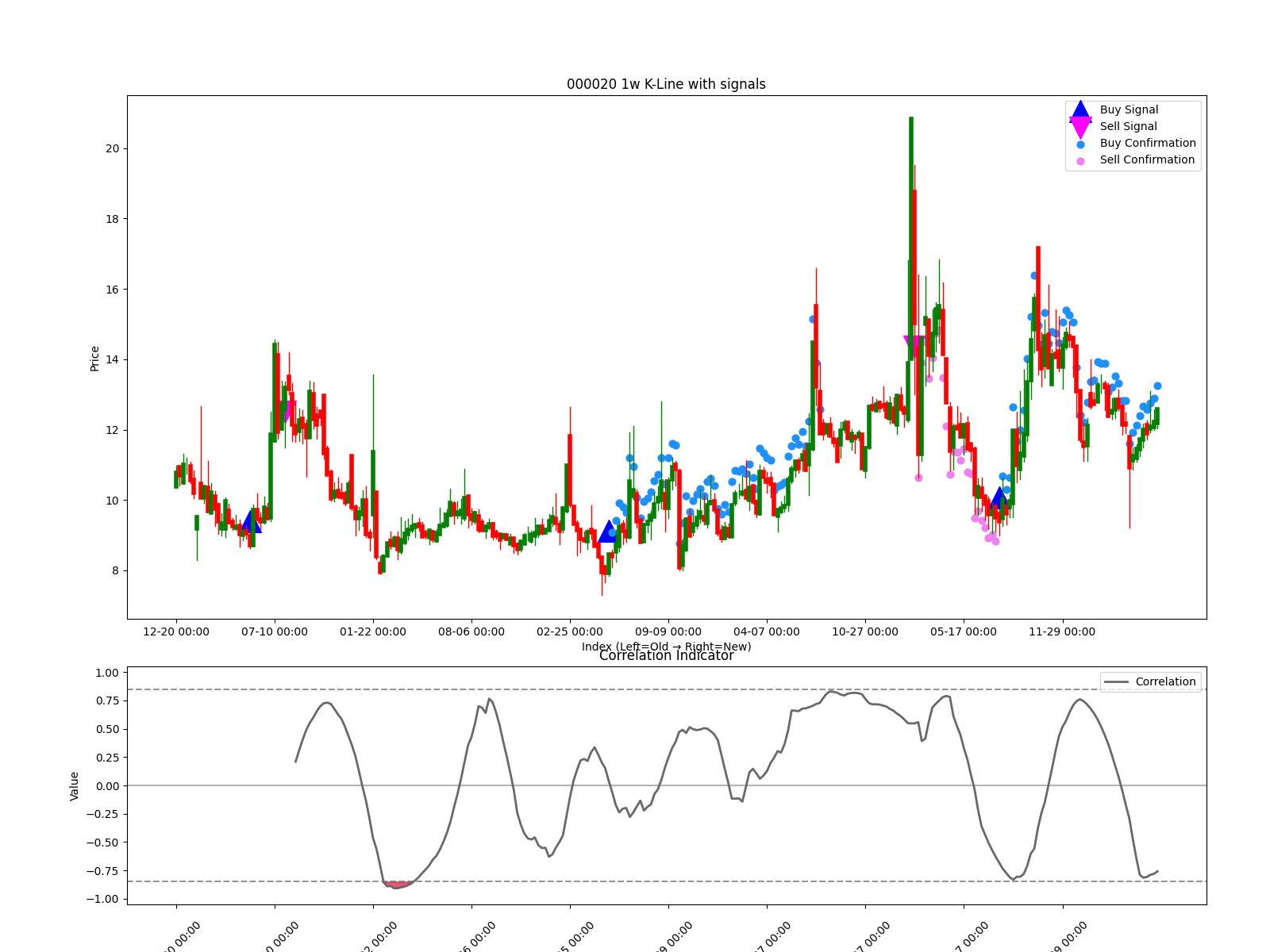Click the chart title '000020 1w K-Line with signals'
The image size is (1270, 952).
(x=666, y=84)
